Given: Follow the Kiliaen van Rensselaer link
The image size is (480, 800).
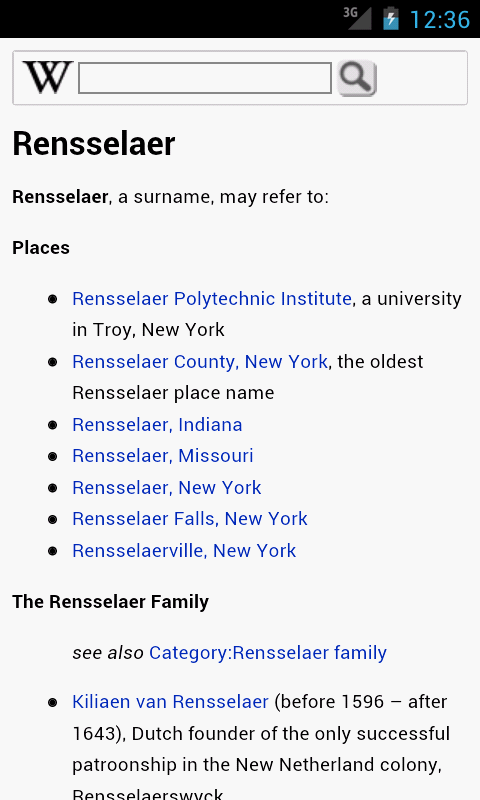Looking at the screenshot, I should click(170, 702).
